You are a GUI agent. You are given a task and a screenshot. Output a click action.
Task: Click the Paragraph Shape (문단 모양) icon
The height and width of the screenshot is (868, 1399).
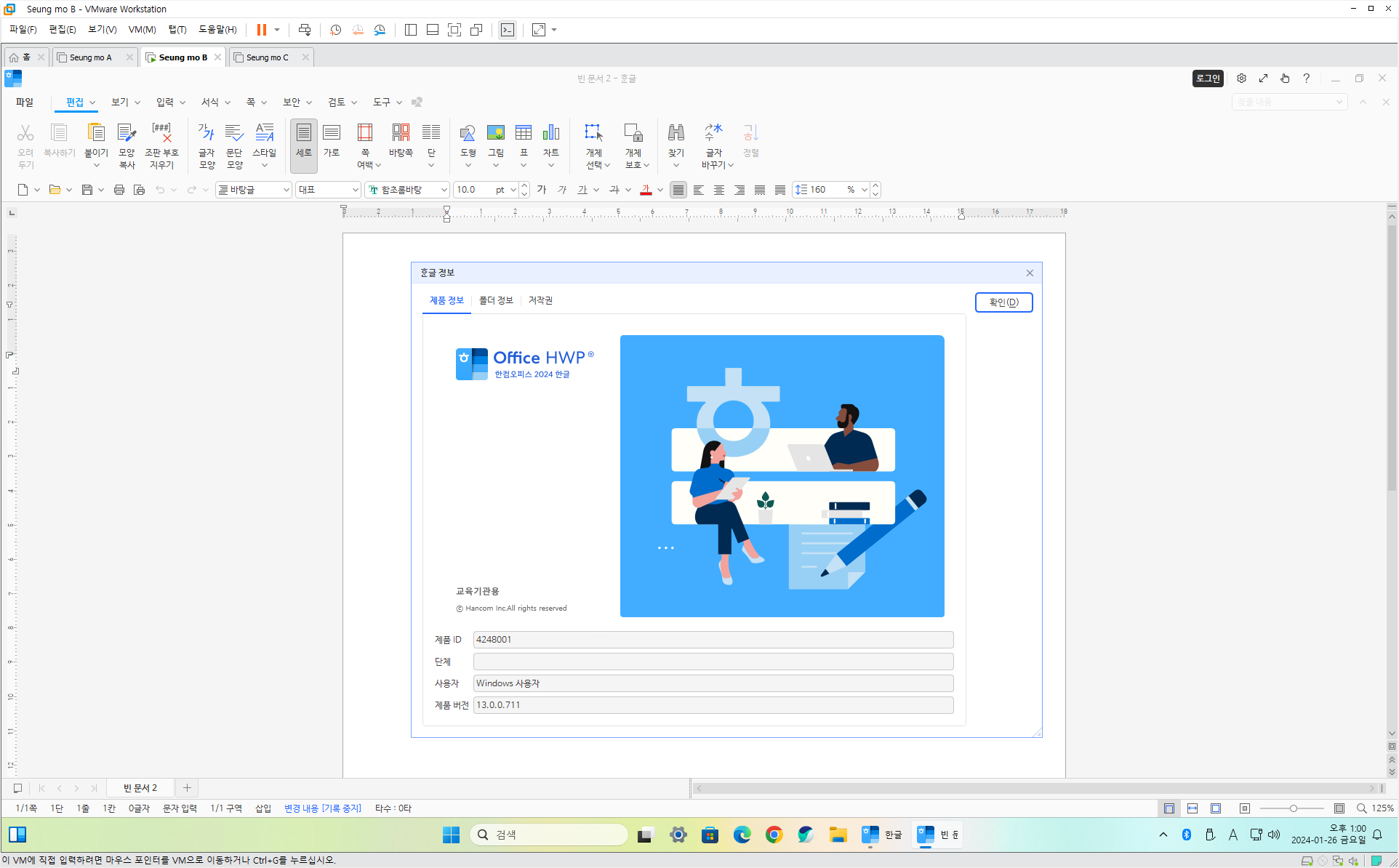pos(234,134)
